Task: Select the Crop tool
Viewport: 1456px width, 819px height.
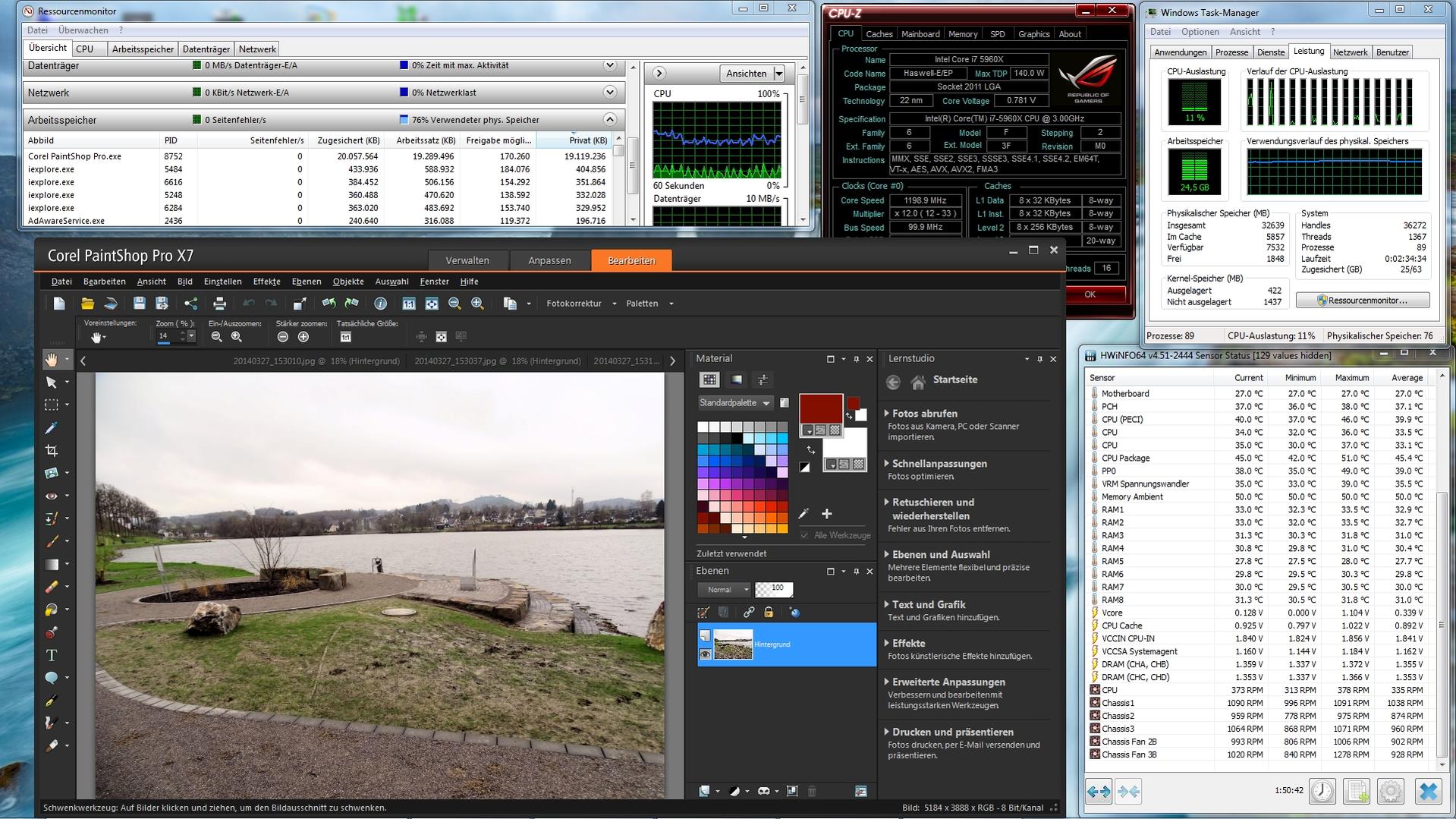Action: click(x=52, y=451)
